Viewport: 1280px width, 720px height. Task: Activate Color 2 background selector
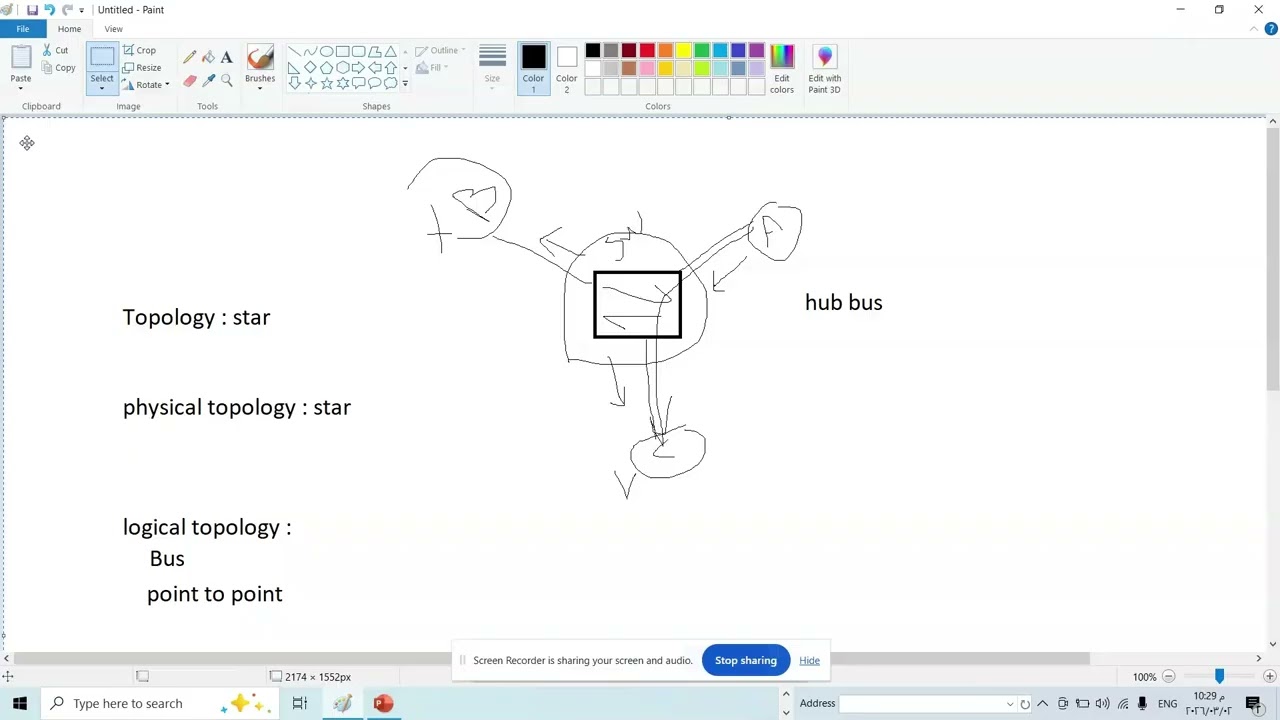(567, 70)
